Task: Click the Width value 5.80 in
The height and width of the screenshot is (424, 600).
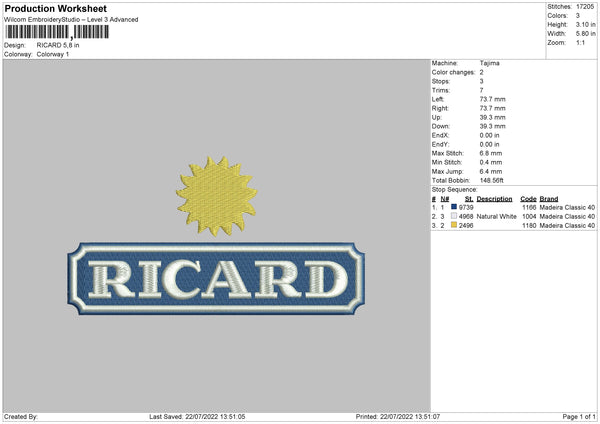Action: coord(585,34)
